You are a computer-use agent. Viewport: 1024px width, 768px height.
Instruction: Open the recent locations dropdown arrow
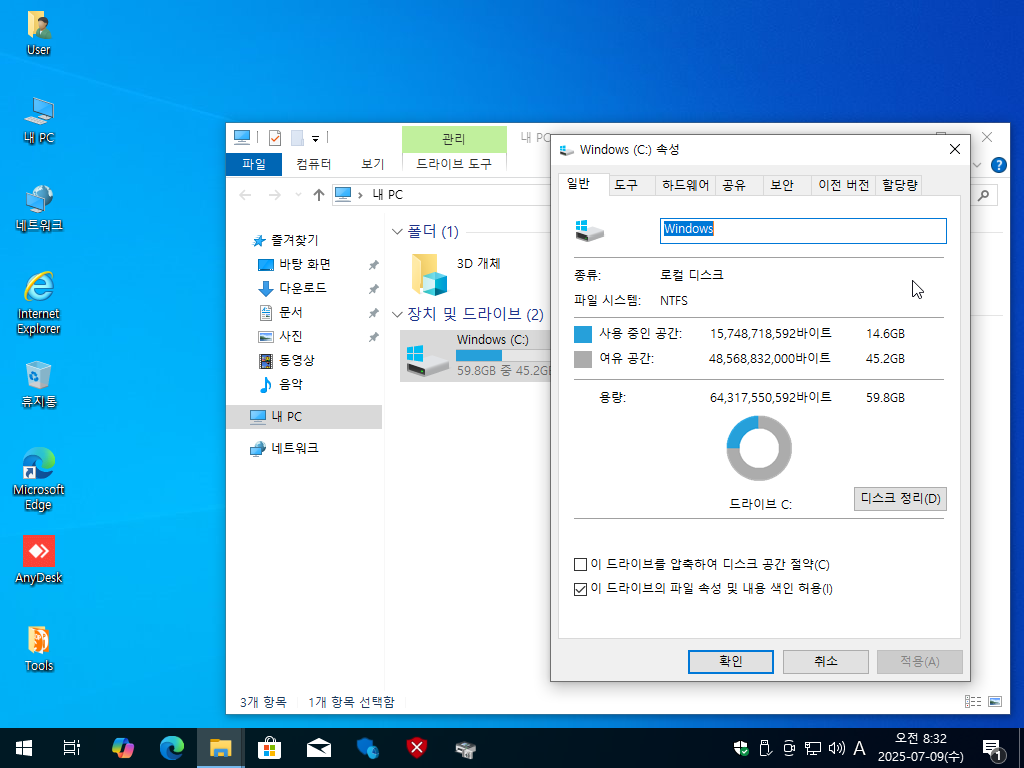click(298, 195)
